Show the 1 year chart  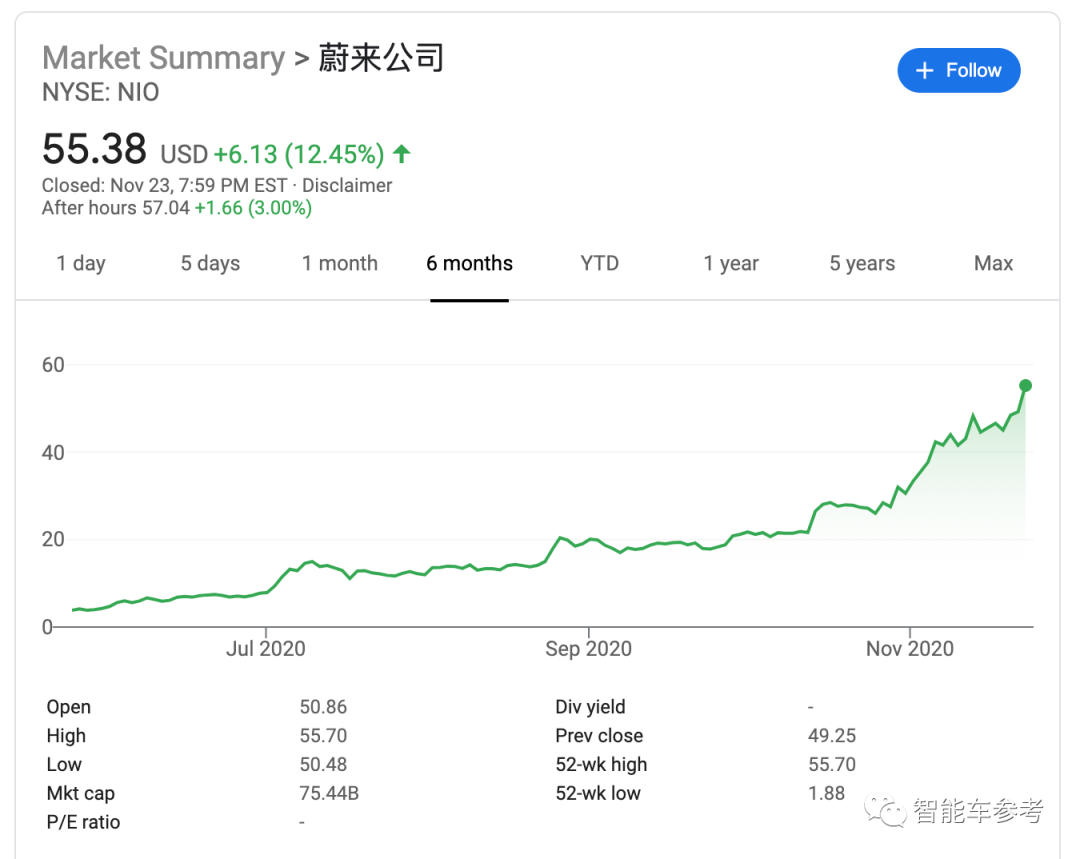click(731, 264)
